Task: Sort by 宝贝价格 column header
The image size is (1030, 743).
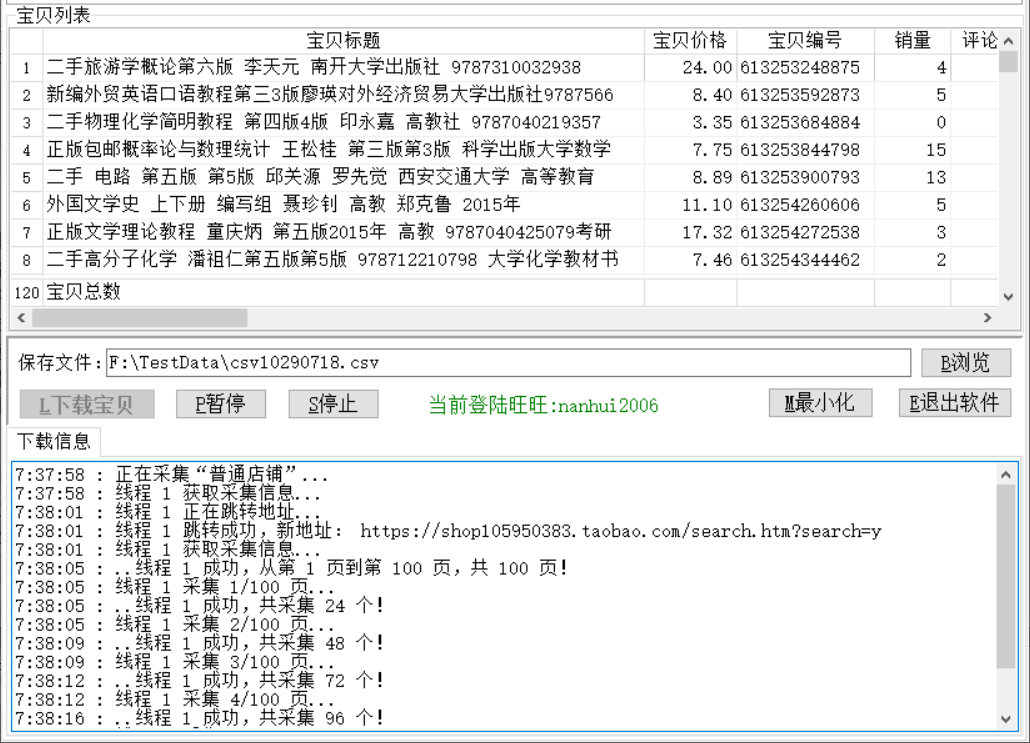Action: 690,41
